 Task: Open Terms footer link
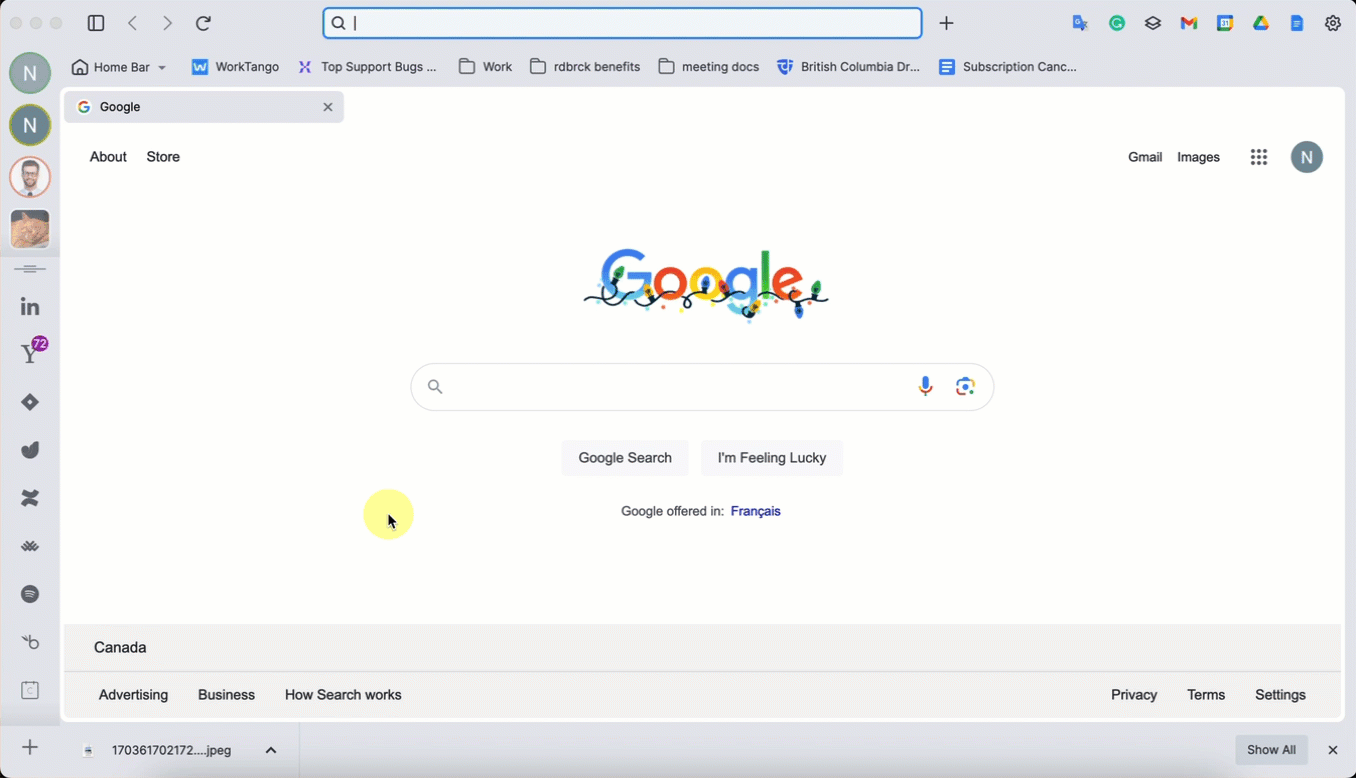point(1206,695)
